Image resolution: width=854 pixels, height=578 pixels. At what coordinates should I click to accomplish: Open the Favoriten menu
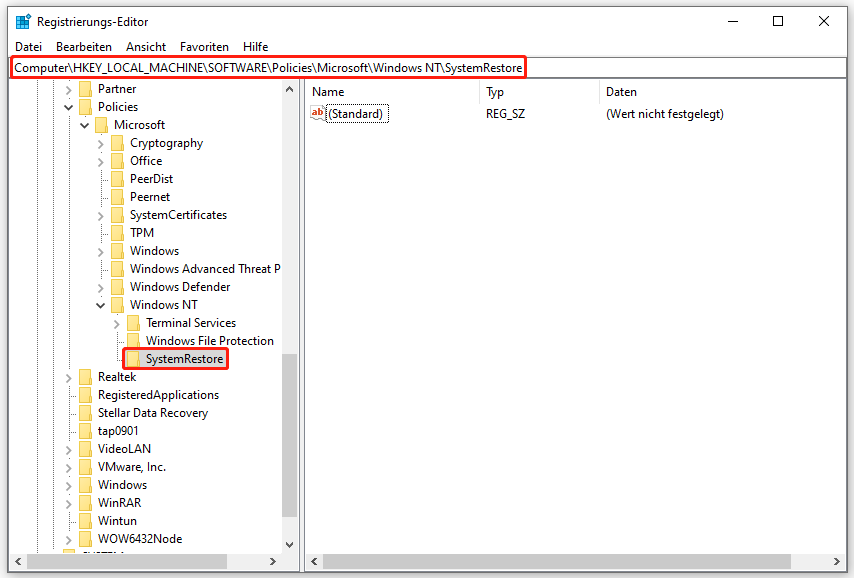[x=204, y=47]
